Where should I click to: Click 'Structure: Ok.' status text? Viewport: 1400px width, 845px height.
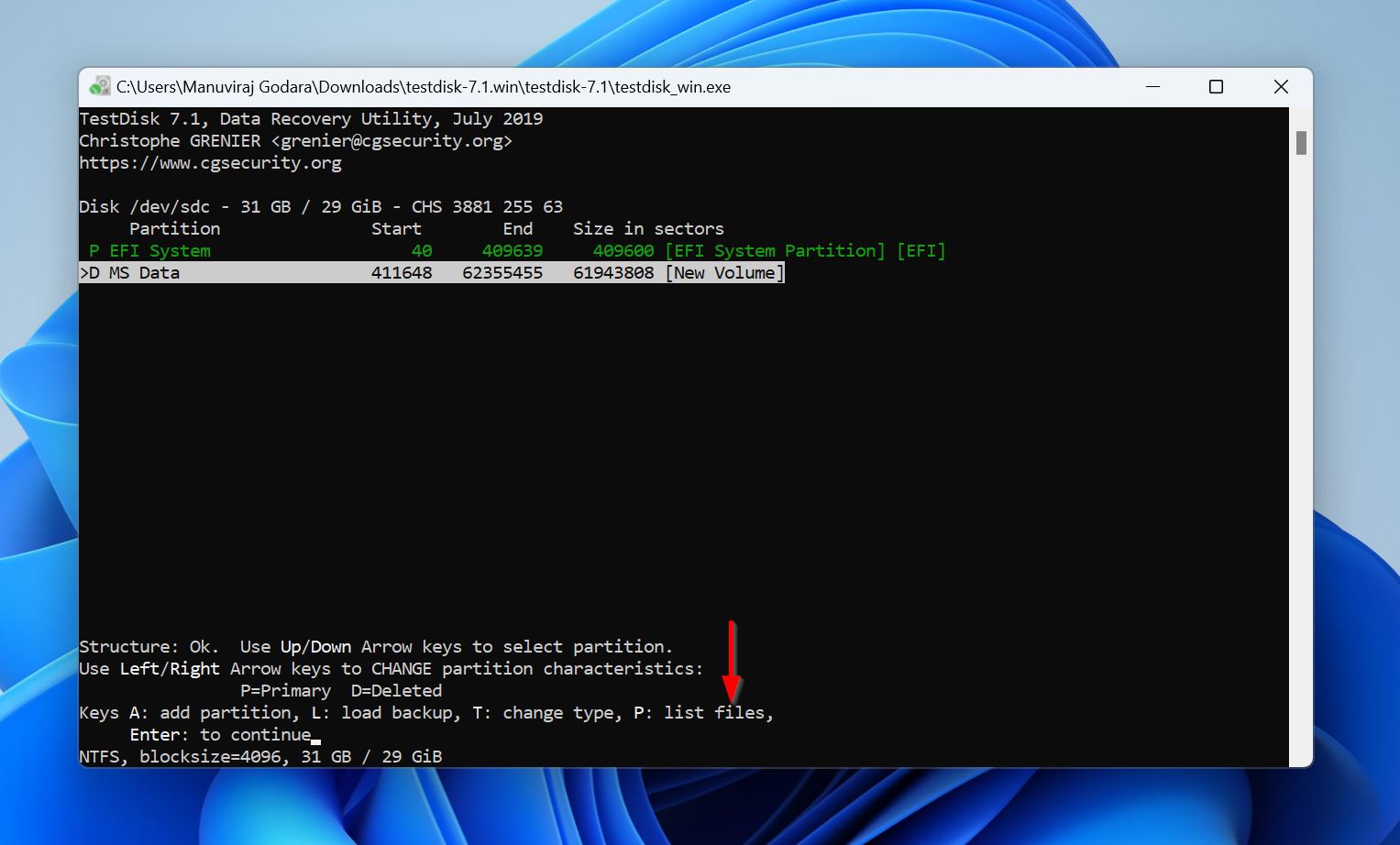pyautogui.click(x=149, y=647)
